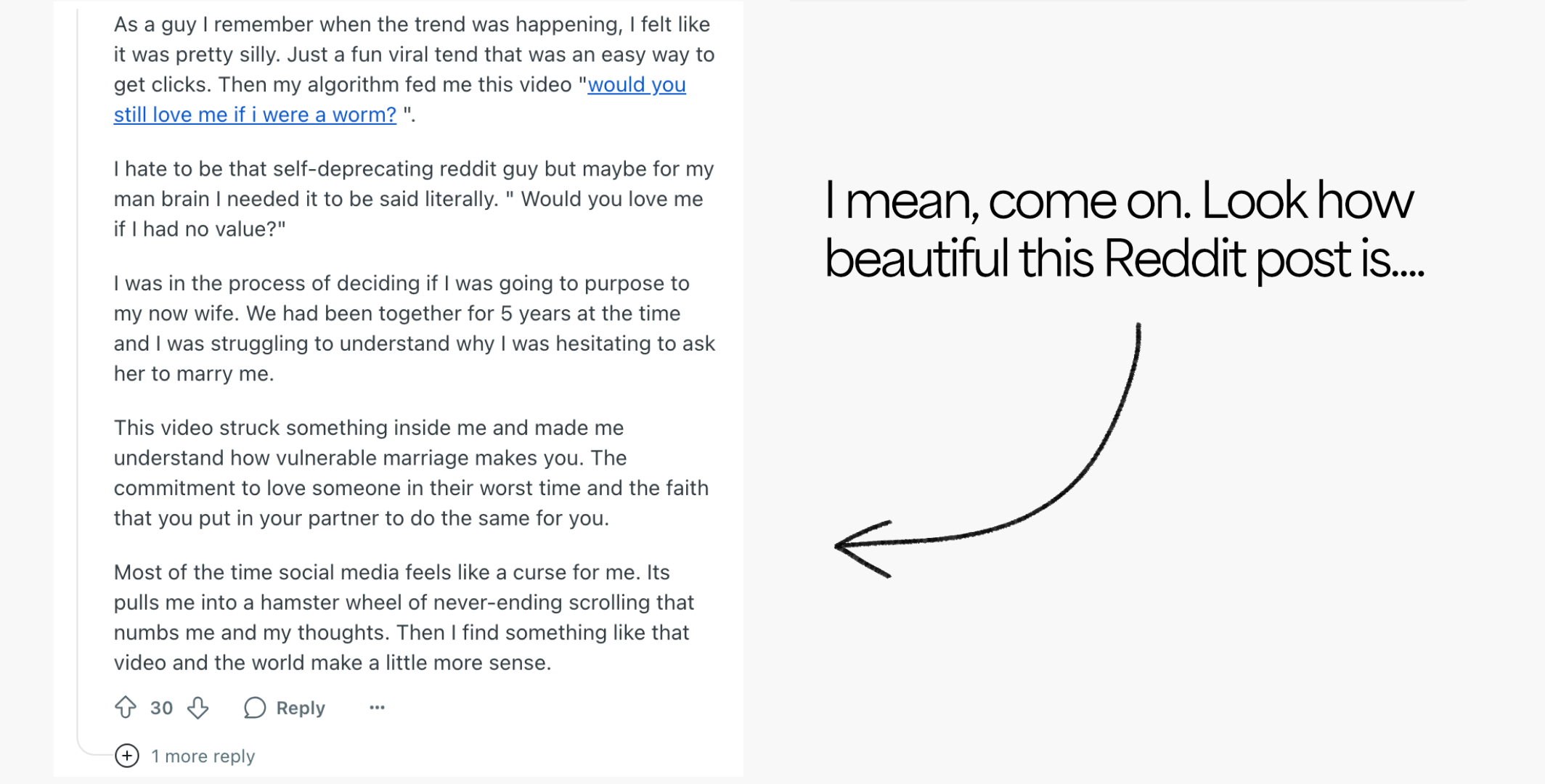Click the vote count "30"
Viewport: 1545px width, 784px height.
(x=161, y=708)
